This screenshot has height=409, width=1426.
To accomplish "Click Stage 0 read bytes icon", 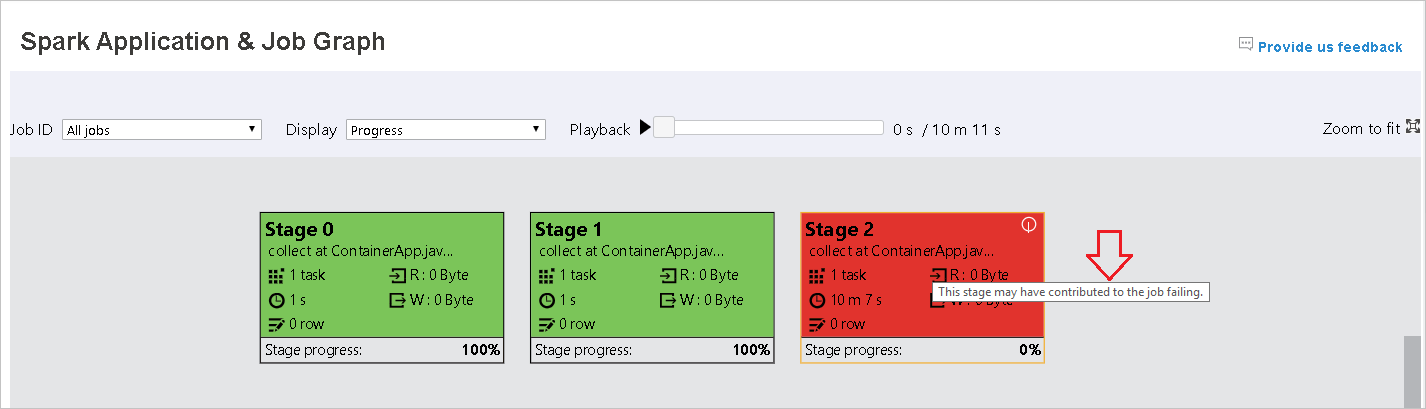I will pos(397,275).
